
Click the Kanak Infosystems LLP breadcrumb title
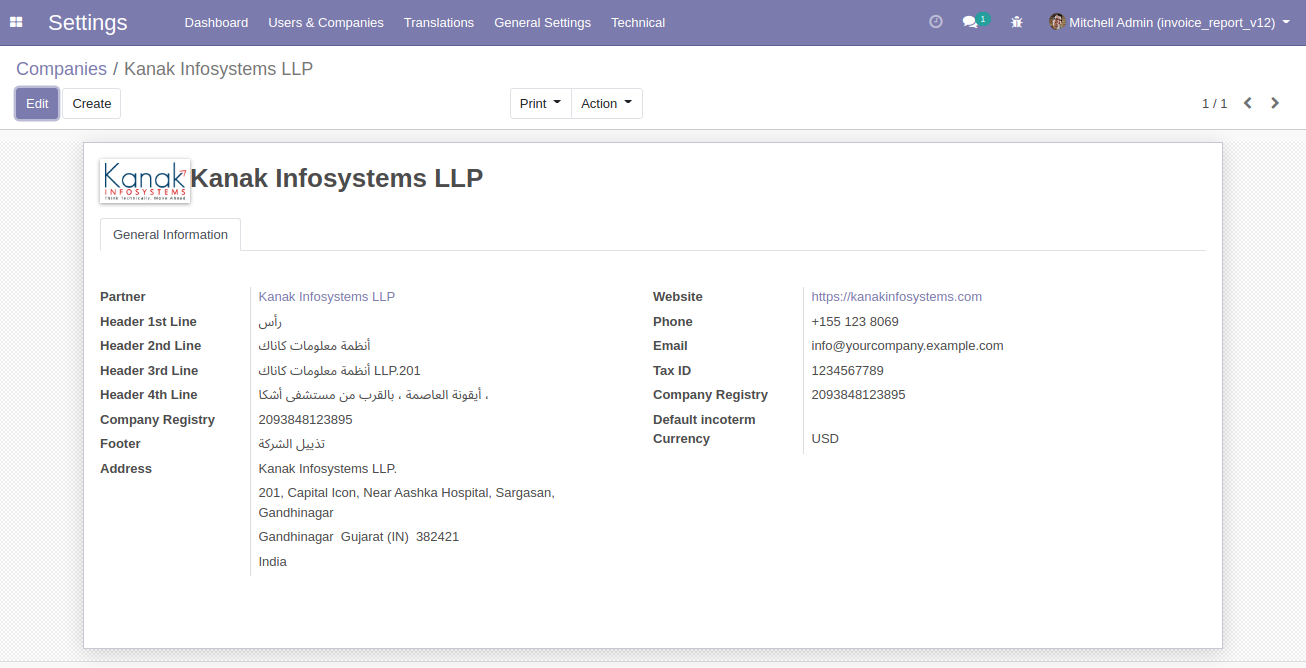(218, 69)
